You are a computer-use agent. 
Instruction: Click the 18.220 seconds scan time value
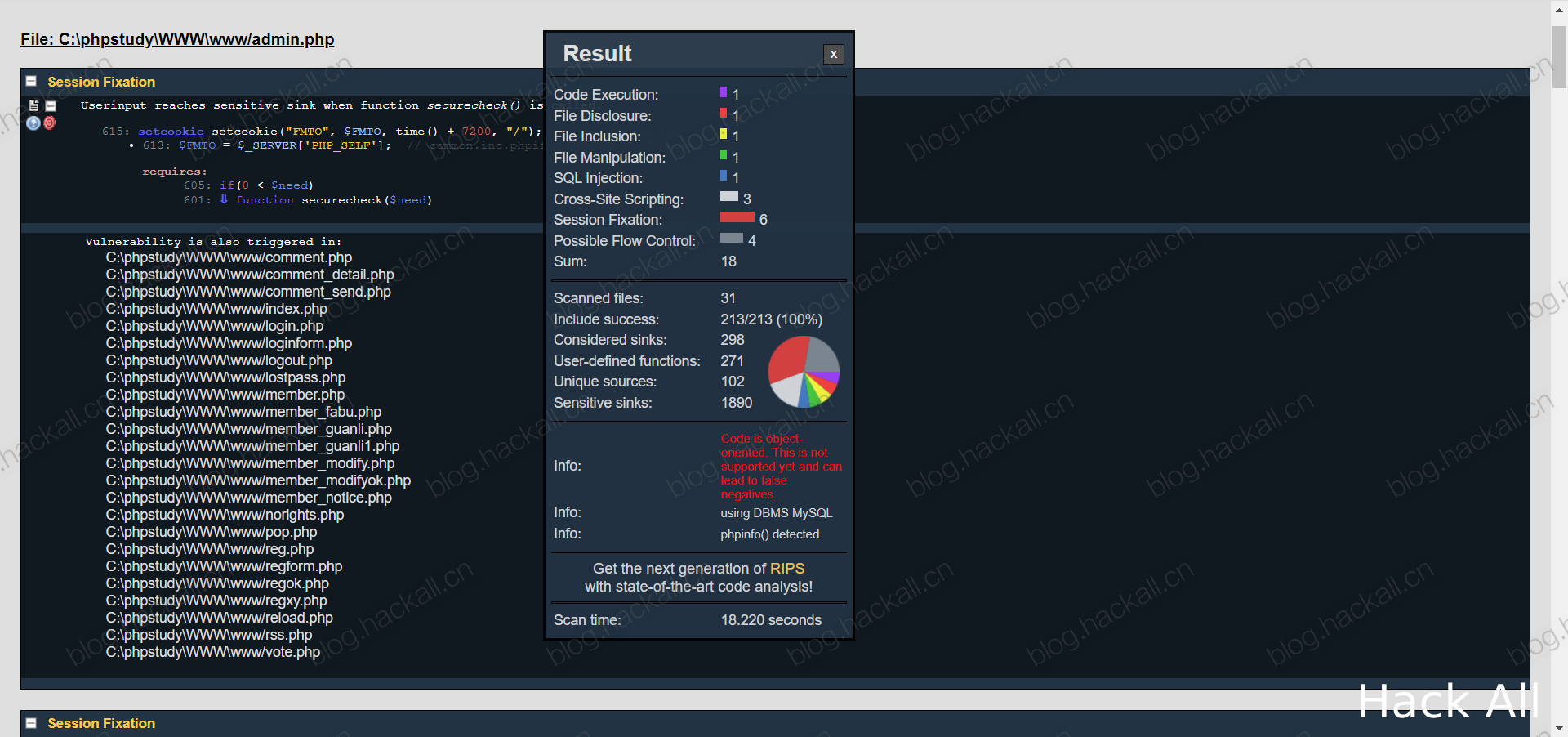click(771, 620)
